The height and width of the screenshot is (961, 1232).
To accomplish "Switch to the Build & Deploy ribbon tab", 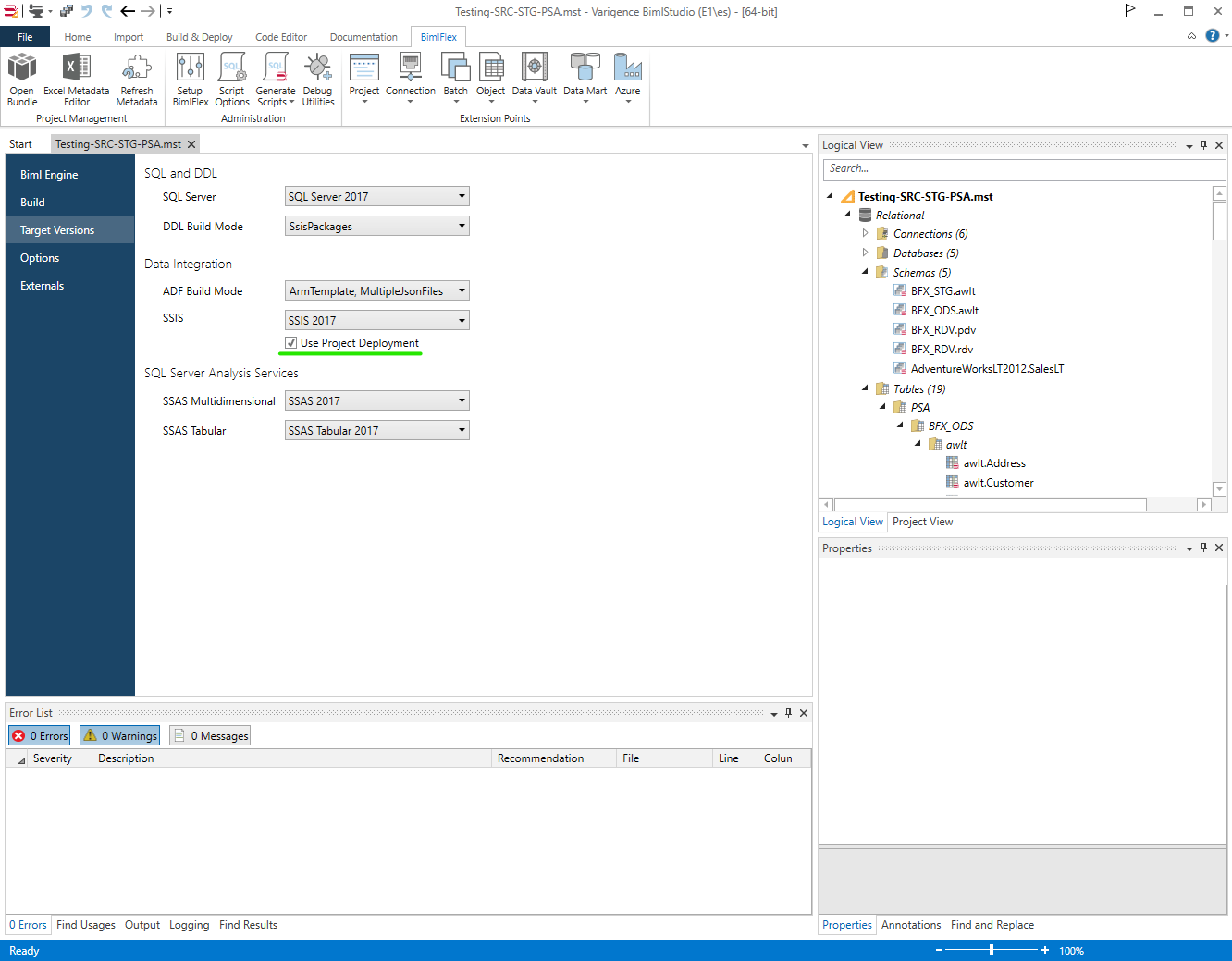I will pos(199,37).
